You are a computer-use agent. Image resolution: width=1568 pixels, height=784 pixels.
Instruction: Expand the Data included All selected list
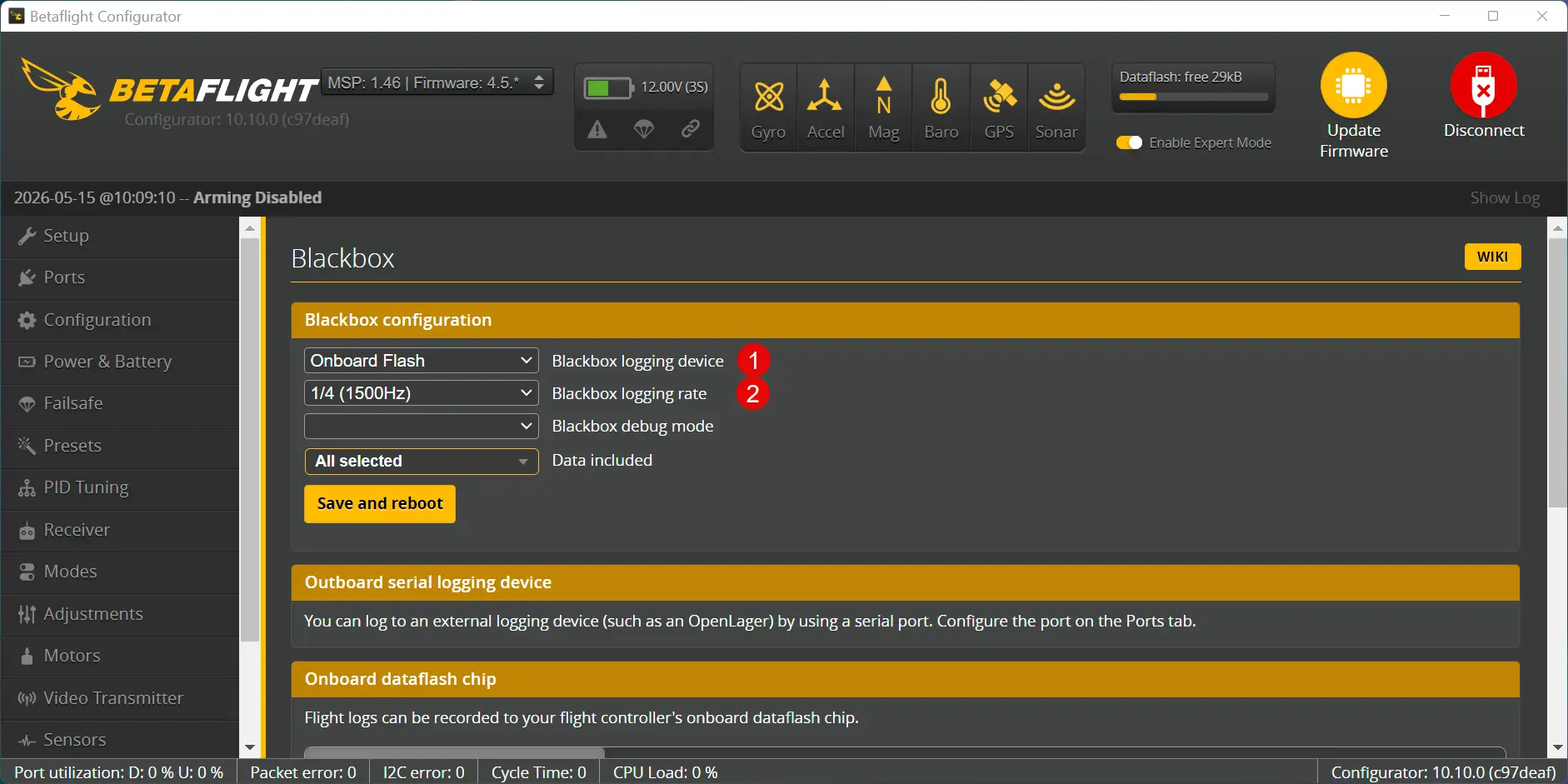(x=422, y=461)
